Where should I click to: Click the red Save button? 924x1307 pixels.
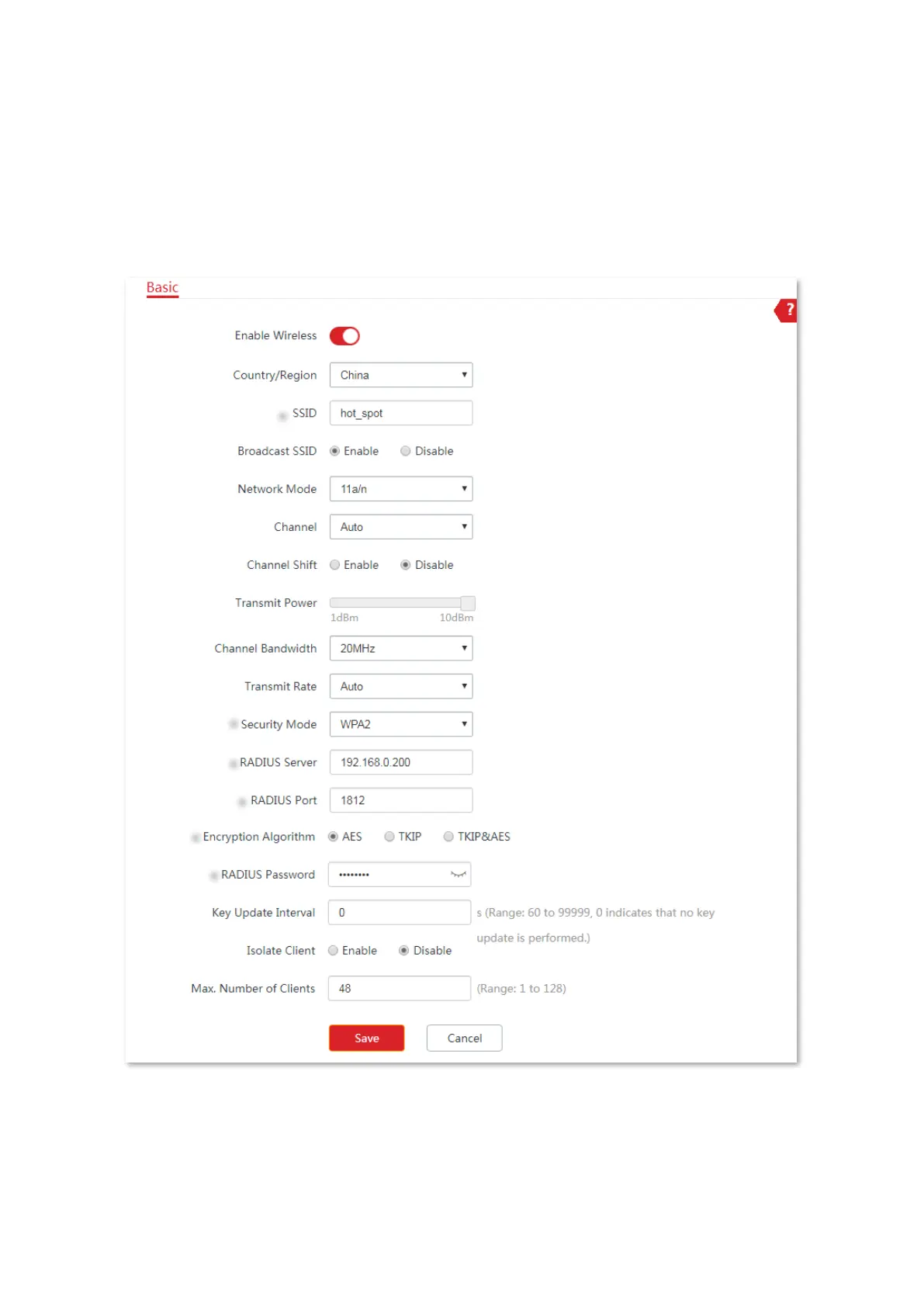point(366,1038)
